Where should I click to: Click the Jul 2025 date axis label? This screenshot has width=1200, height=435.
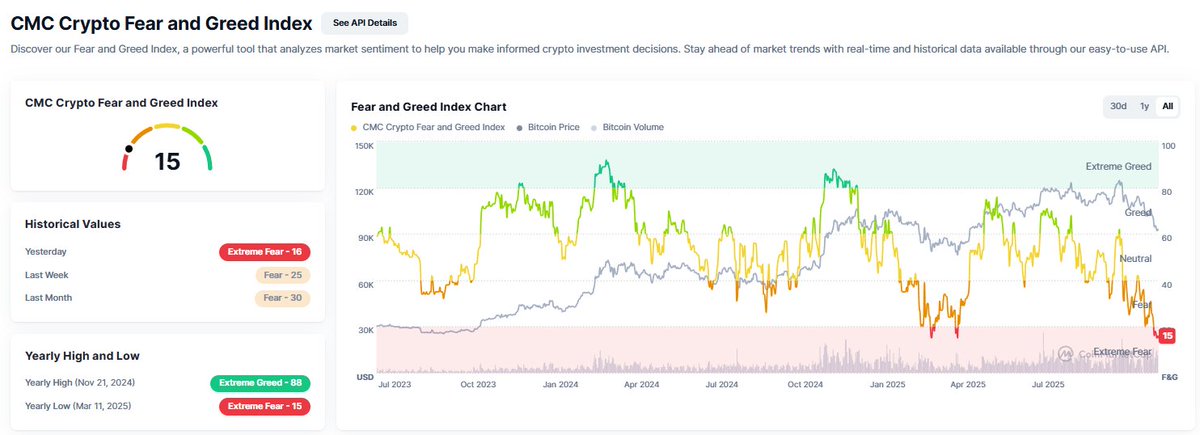[1050, 384]
